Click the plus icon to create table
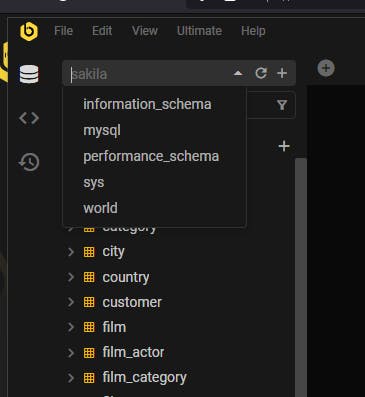The width and height of the screenshot is (365, 397). [x=284, y=146]
